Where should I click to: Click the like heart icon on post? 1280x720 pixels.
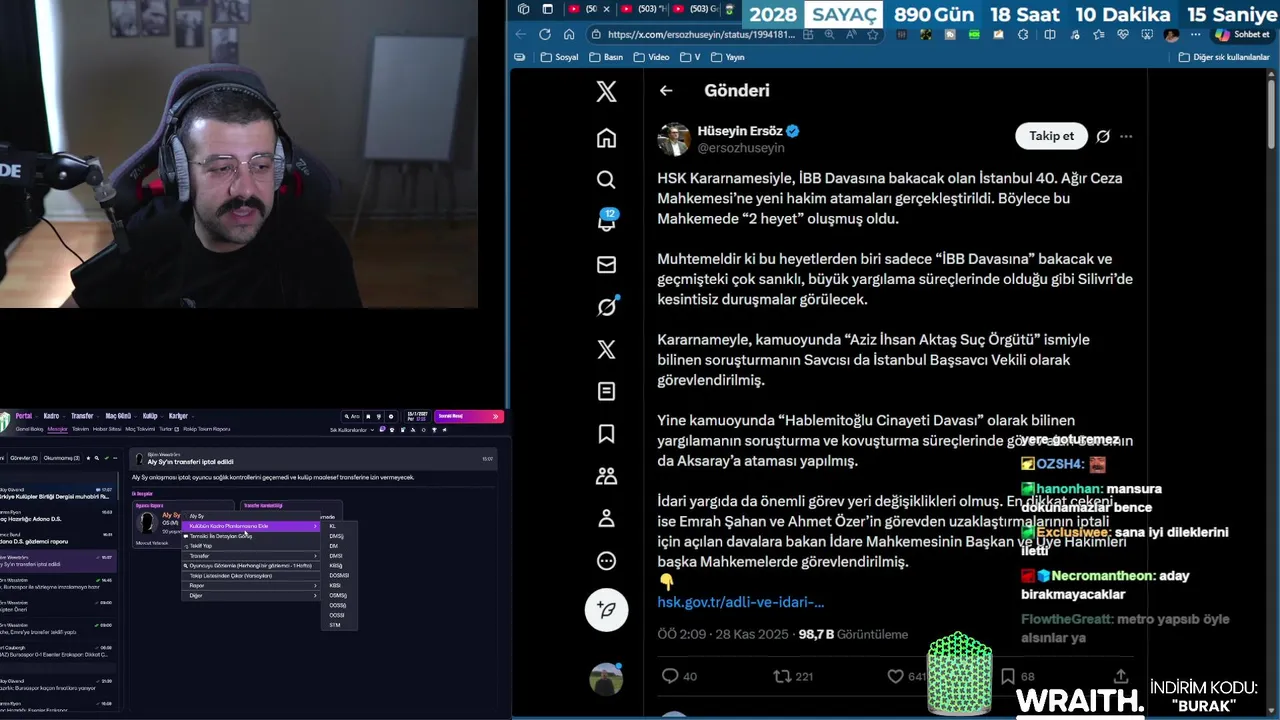click(896, 676)
